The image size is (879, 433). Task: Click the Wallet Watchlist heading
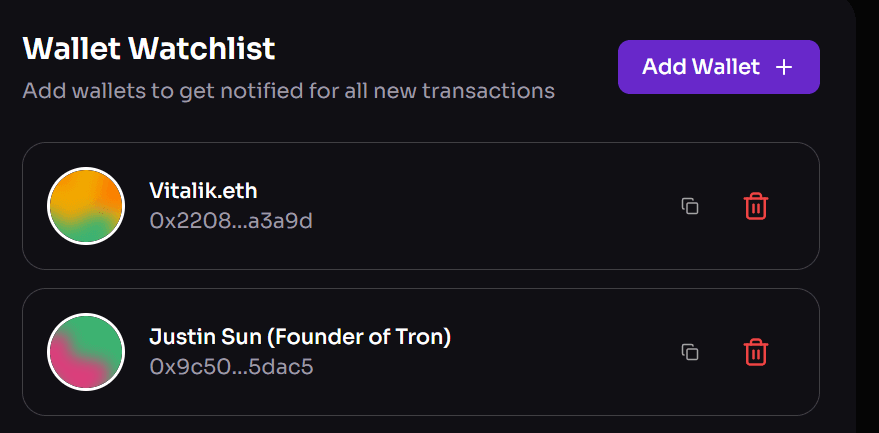click(x=149, y=49)
